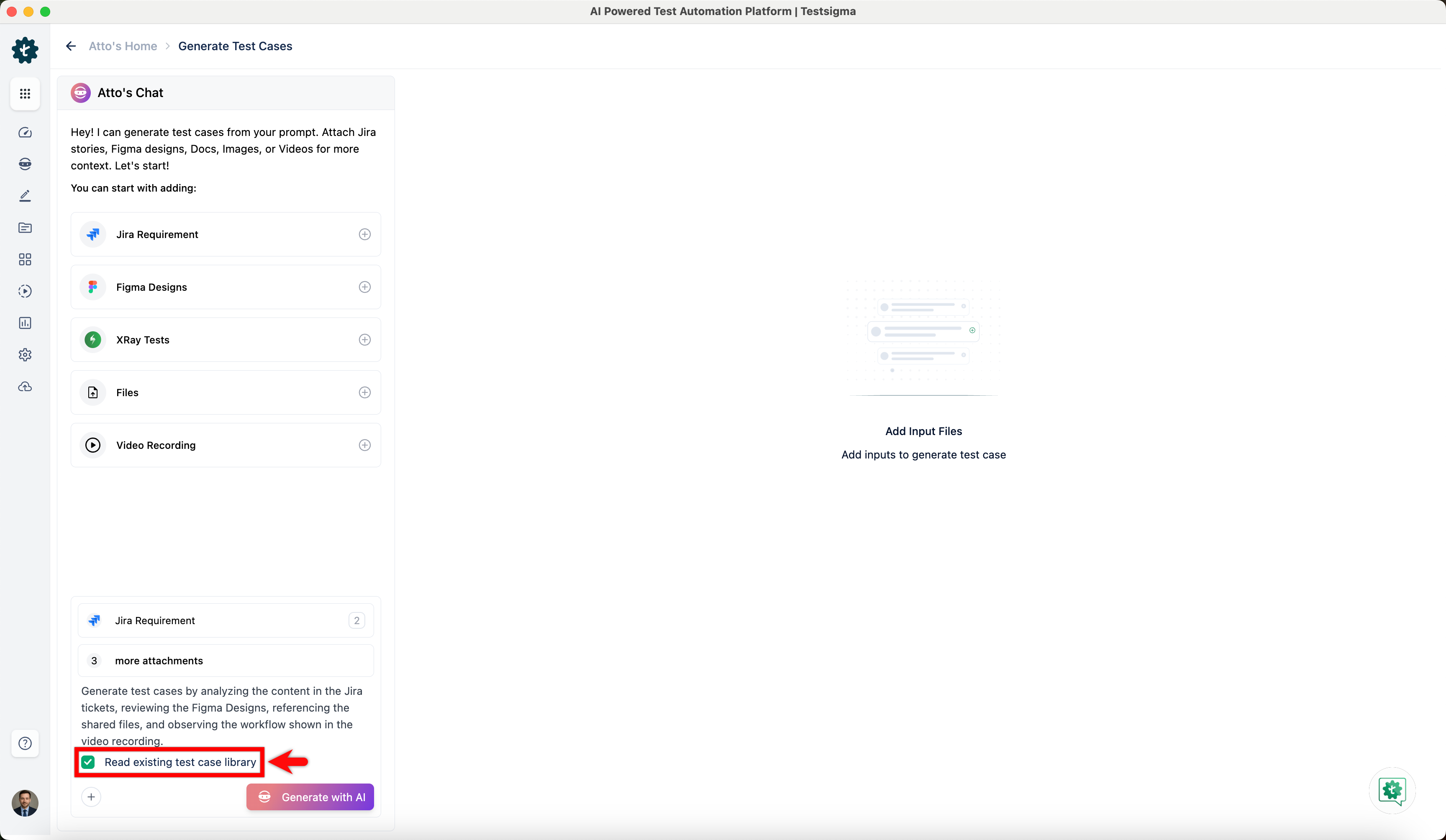Open the elements grid section in sidebar
1446x840 pixels.
[x=25, y=259]
